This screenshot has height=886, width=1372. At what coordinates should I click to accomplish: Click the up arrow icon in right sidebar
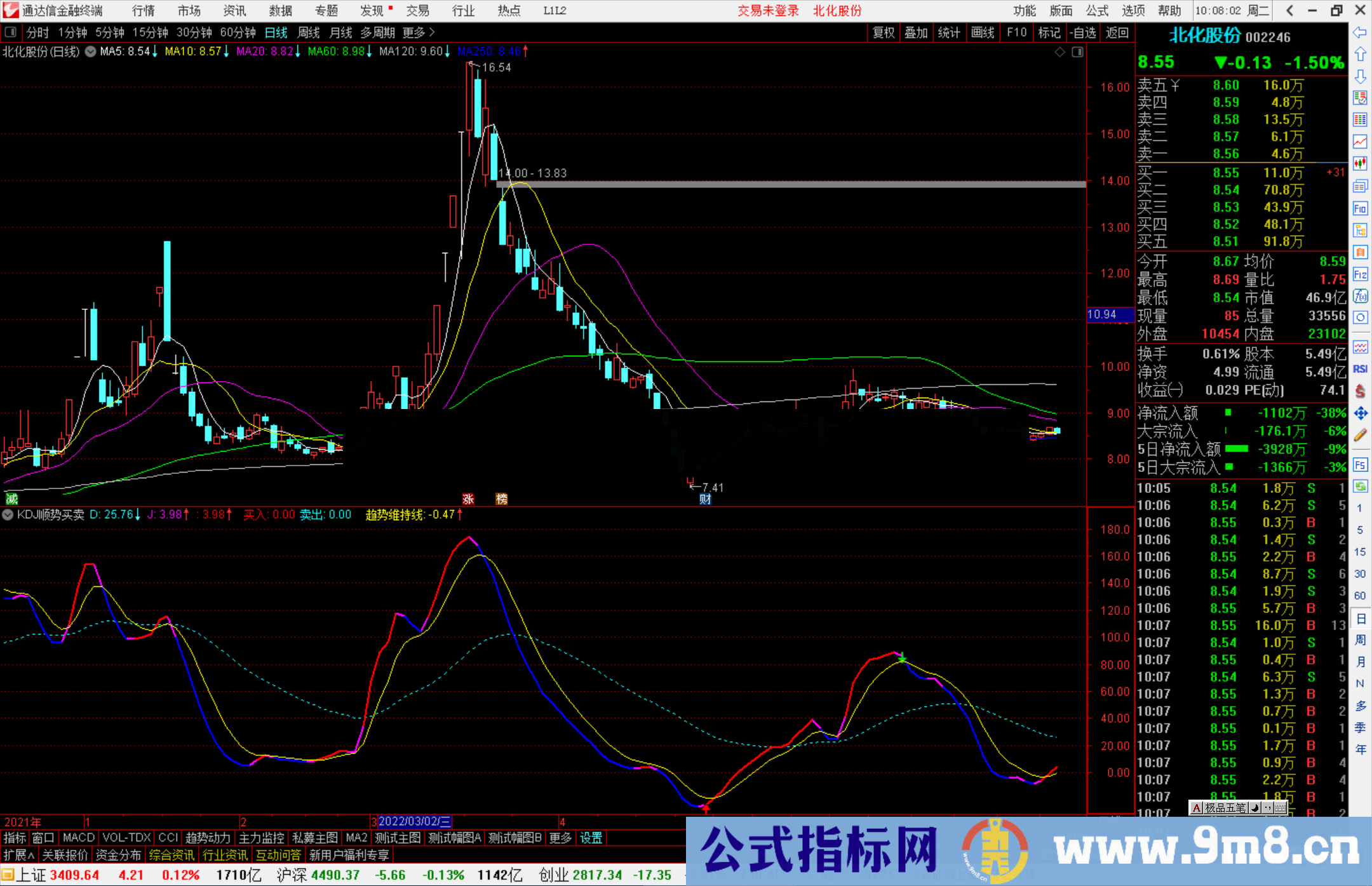(1360, 55)
